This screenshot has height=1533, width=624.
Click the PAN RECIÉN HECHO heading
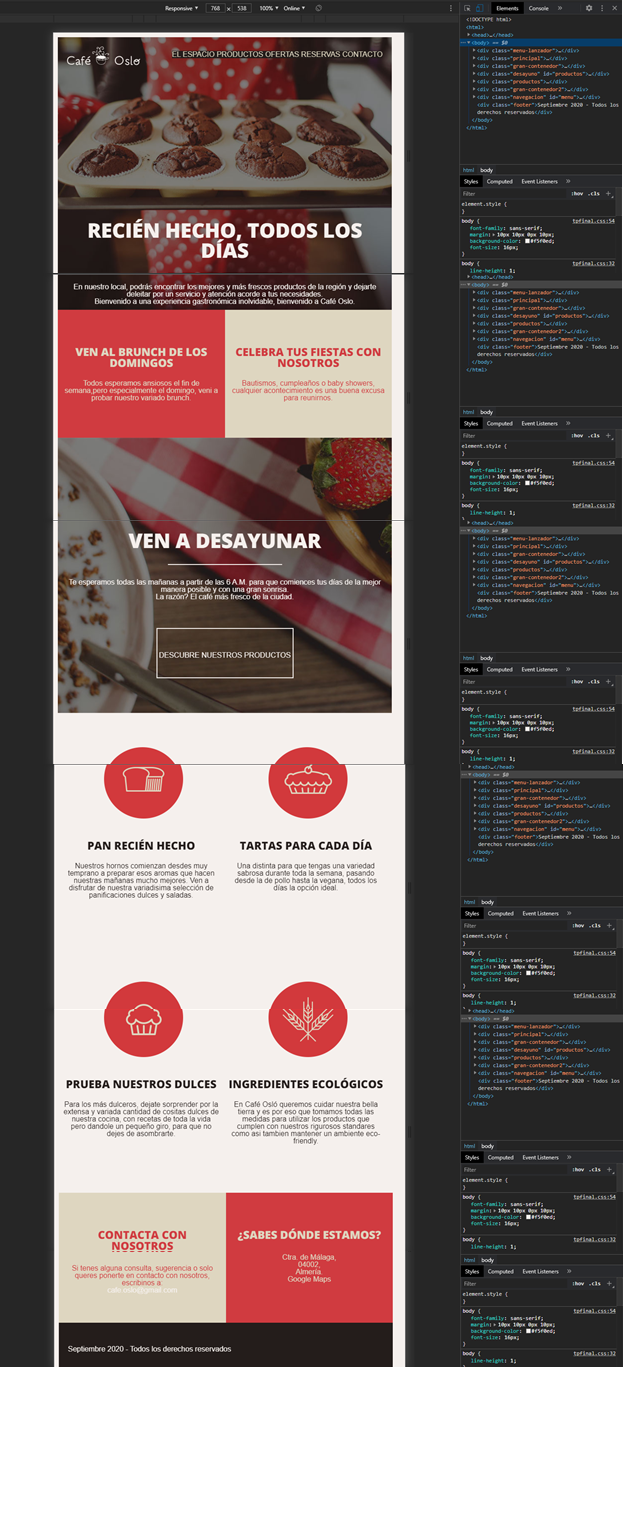tap(141, 846)
